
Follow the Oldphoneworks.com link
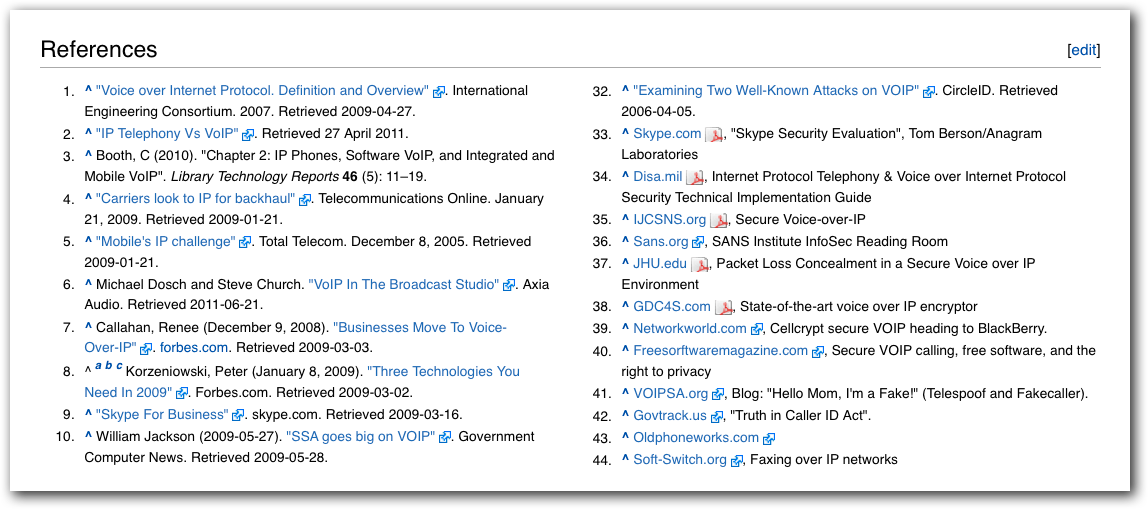[696, 438]
